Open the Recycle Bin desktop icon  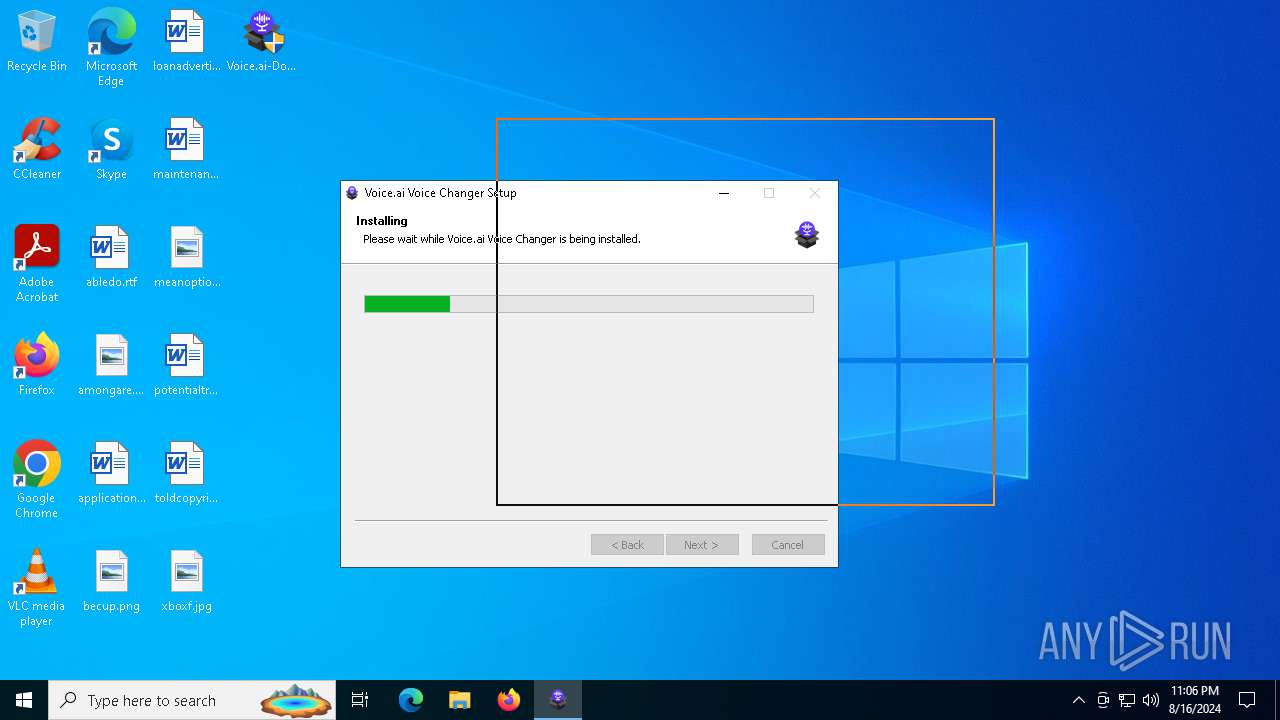(x=37, y=42)
